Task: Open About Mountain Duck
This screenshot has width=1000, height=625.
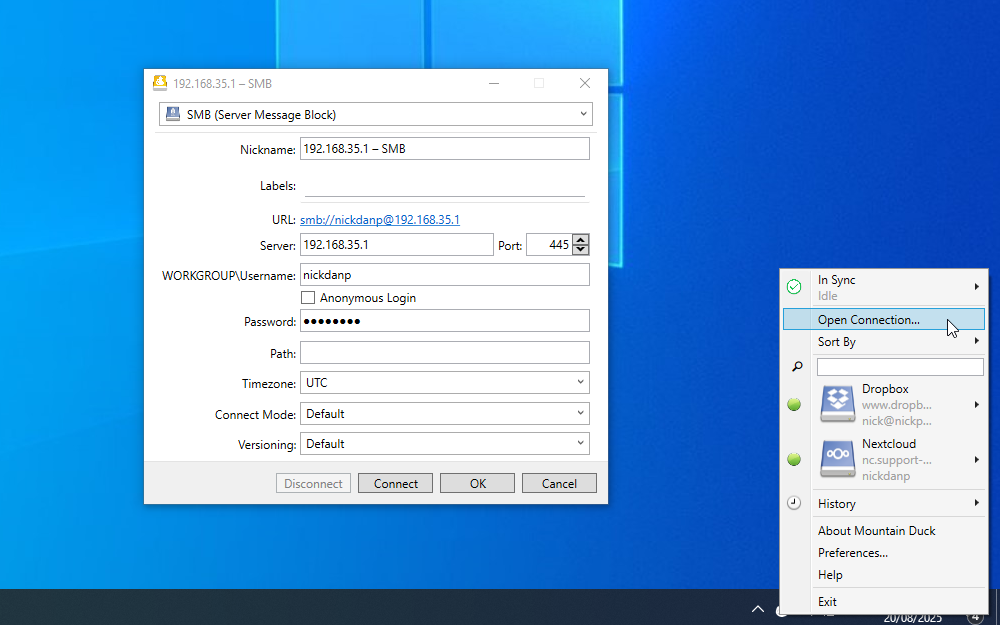Action: tap(876, 531)
